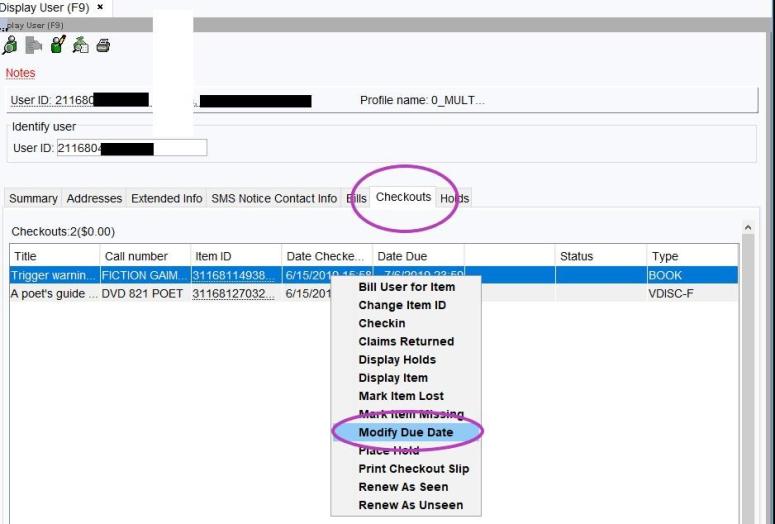
Task: Sort by the Call number column header
Action: tap(145, 256)
